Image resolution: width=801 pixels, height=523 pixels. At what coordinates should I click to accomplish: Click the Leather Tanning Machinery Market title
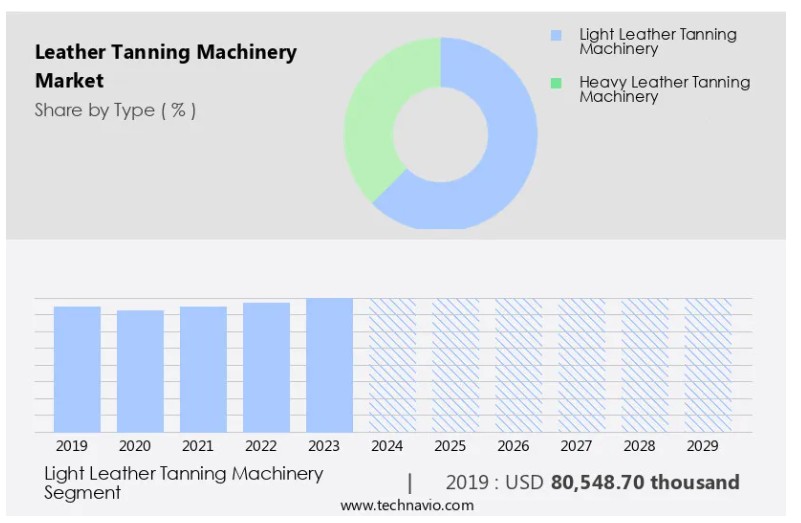[165, 66]
